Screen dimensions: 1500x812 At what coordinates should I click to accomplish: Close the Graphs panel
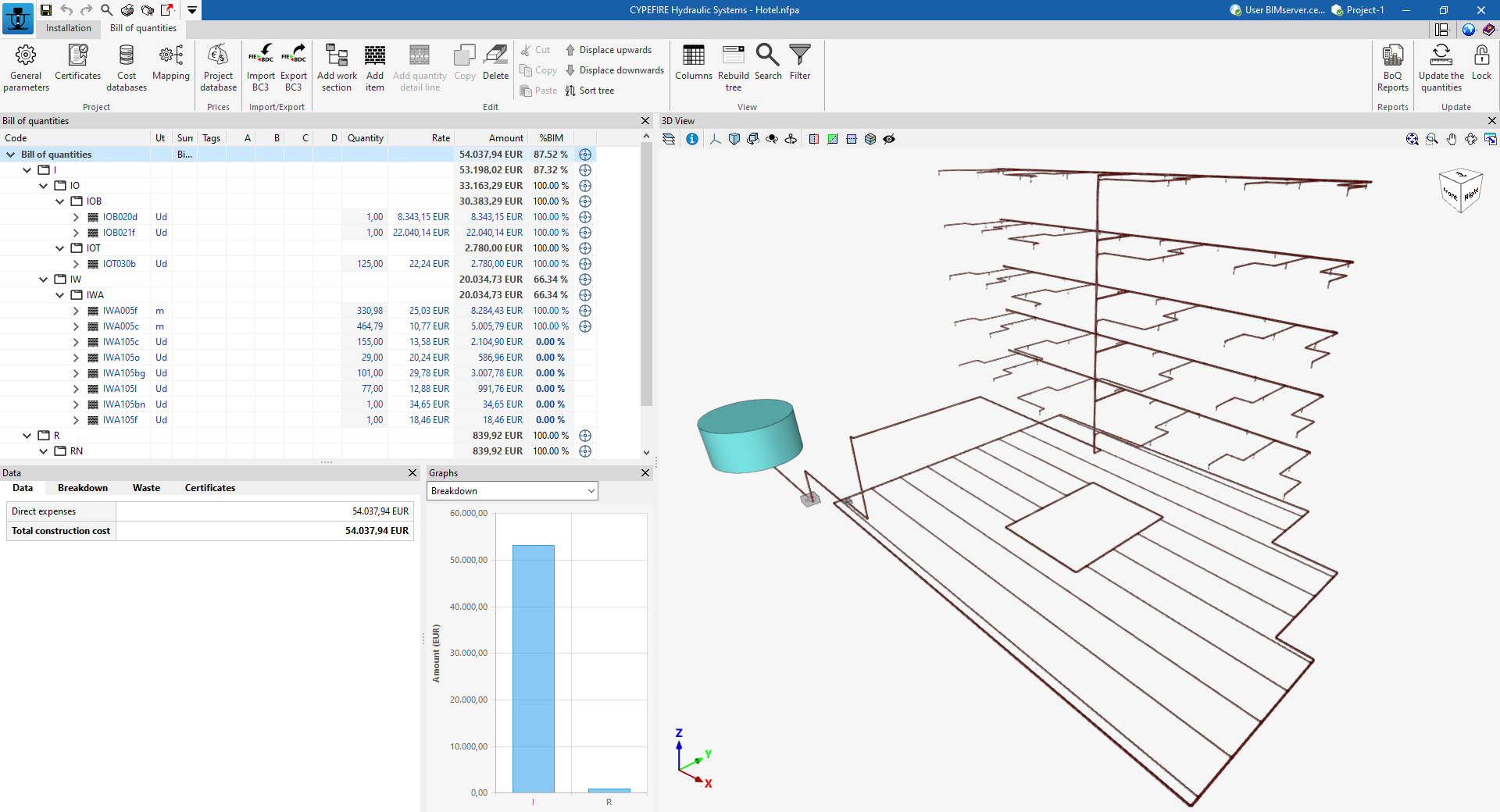[645, 473]
